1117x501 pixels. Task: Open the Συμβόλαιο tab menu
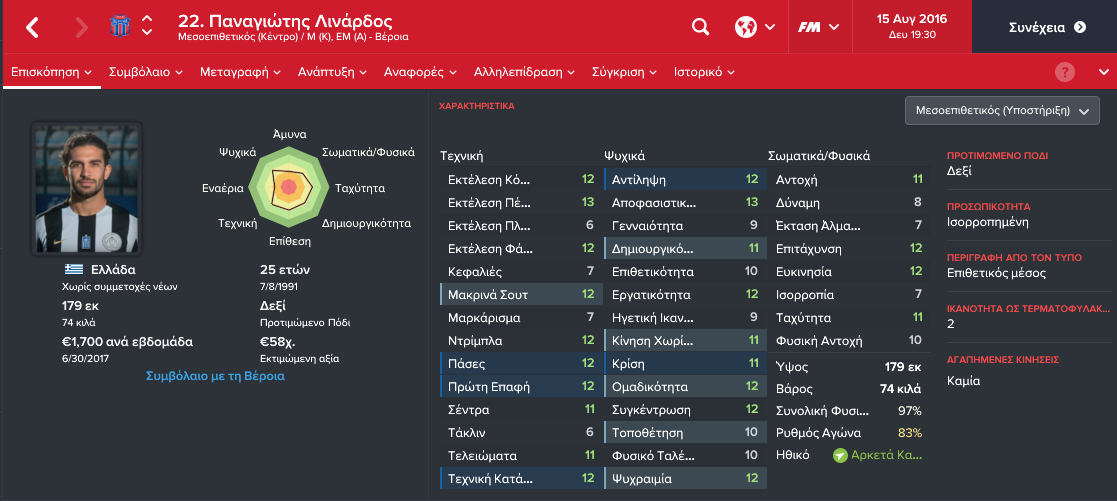tap(145, 72)
